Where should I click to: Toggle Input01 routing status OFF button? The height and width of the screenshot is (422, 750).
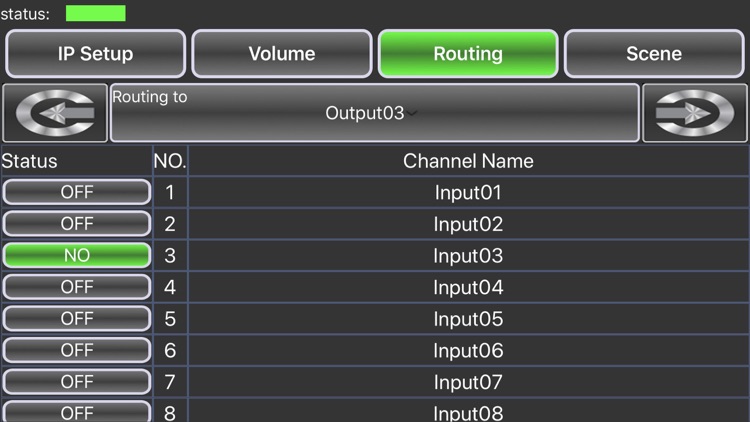click(x=77, y=192)
